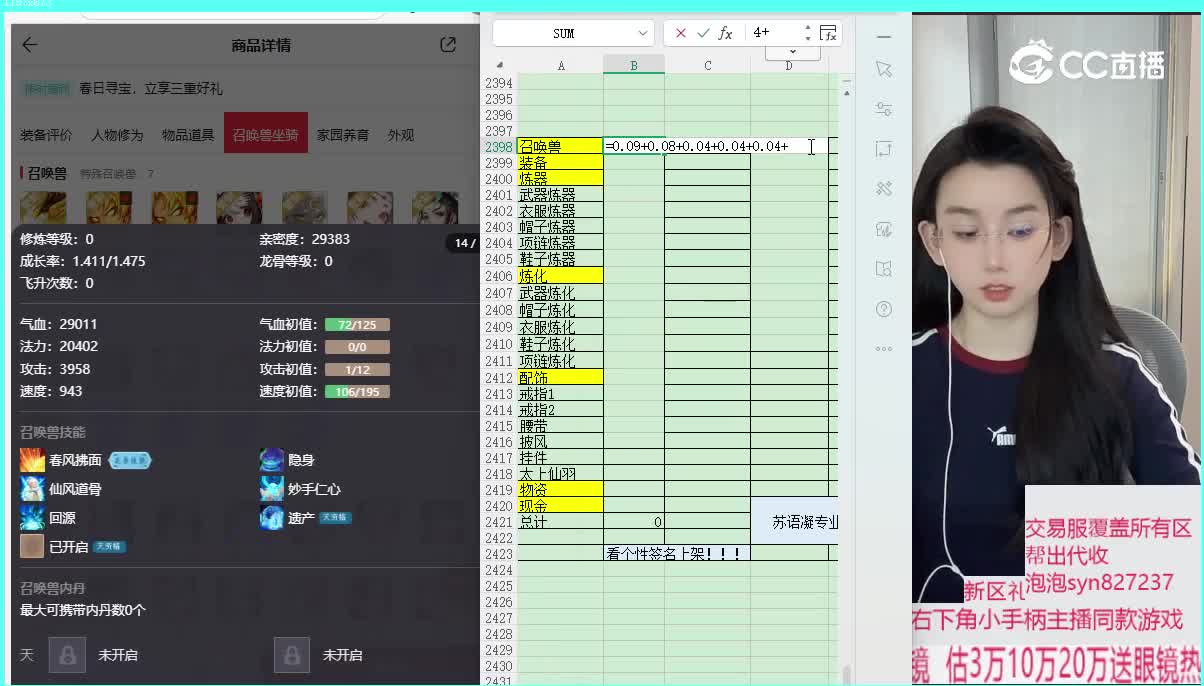
Task: Click the second locked 未开启 inner pill slot
Action: click(x=292, y=655)
